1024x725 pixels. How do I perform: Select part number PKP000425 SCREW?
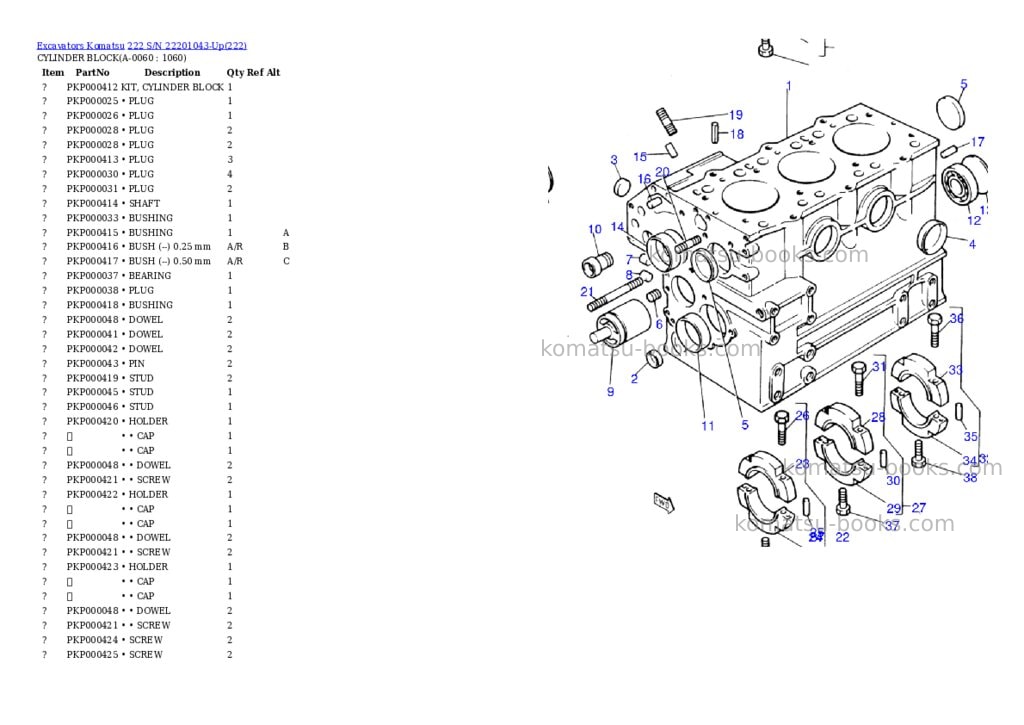point(114,654)
